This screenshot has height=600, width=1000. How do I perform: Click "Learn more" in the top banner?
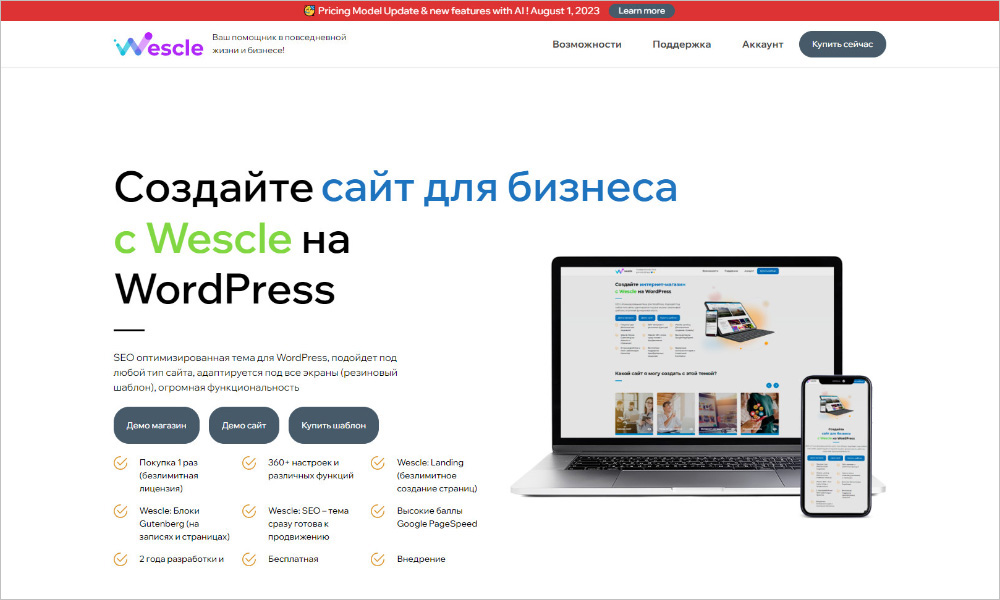(642, 11)
